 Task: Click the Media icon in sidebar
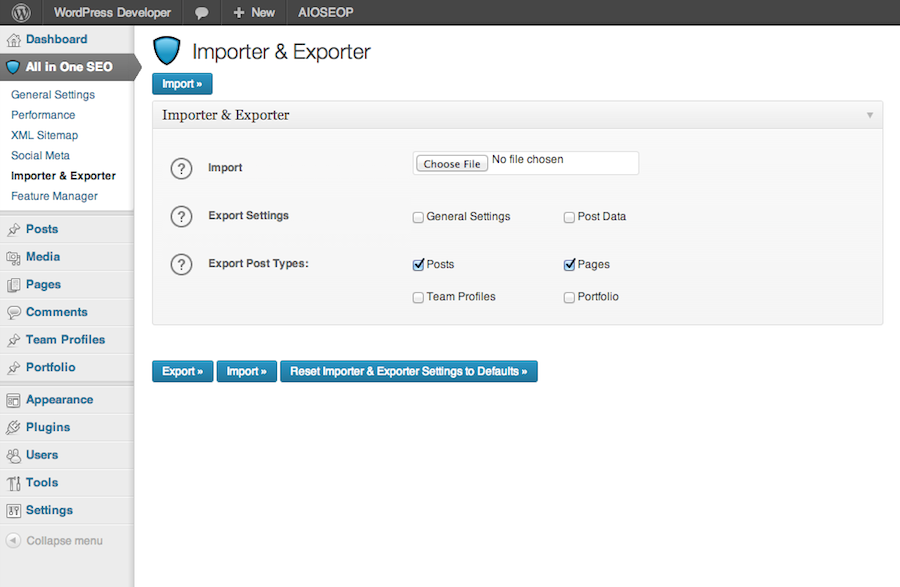coord(13,257)
